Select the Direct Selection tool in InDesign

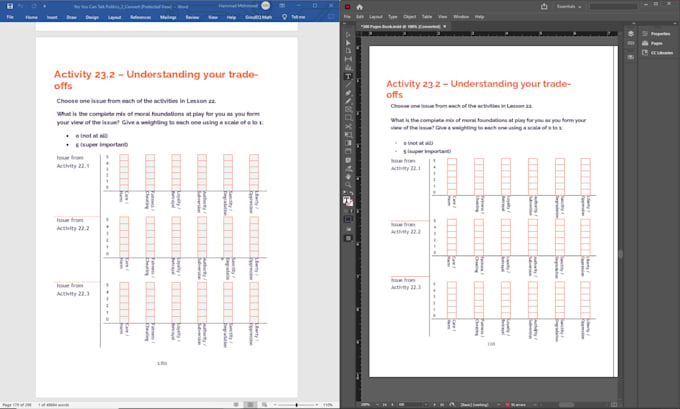[348, 43]
